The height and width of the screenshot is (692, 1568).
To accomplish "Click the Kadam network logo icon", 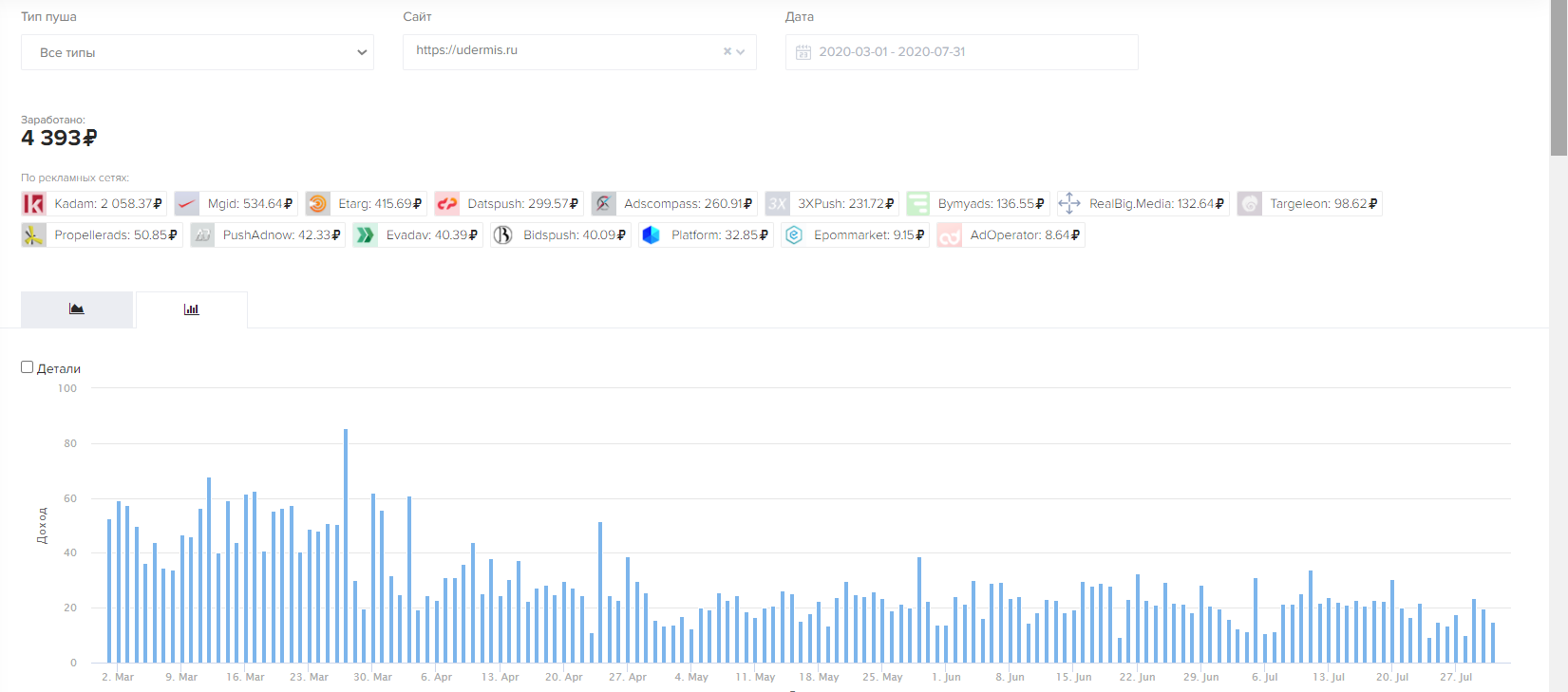I will click(x=34, y=204).
